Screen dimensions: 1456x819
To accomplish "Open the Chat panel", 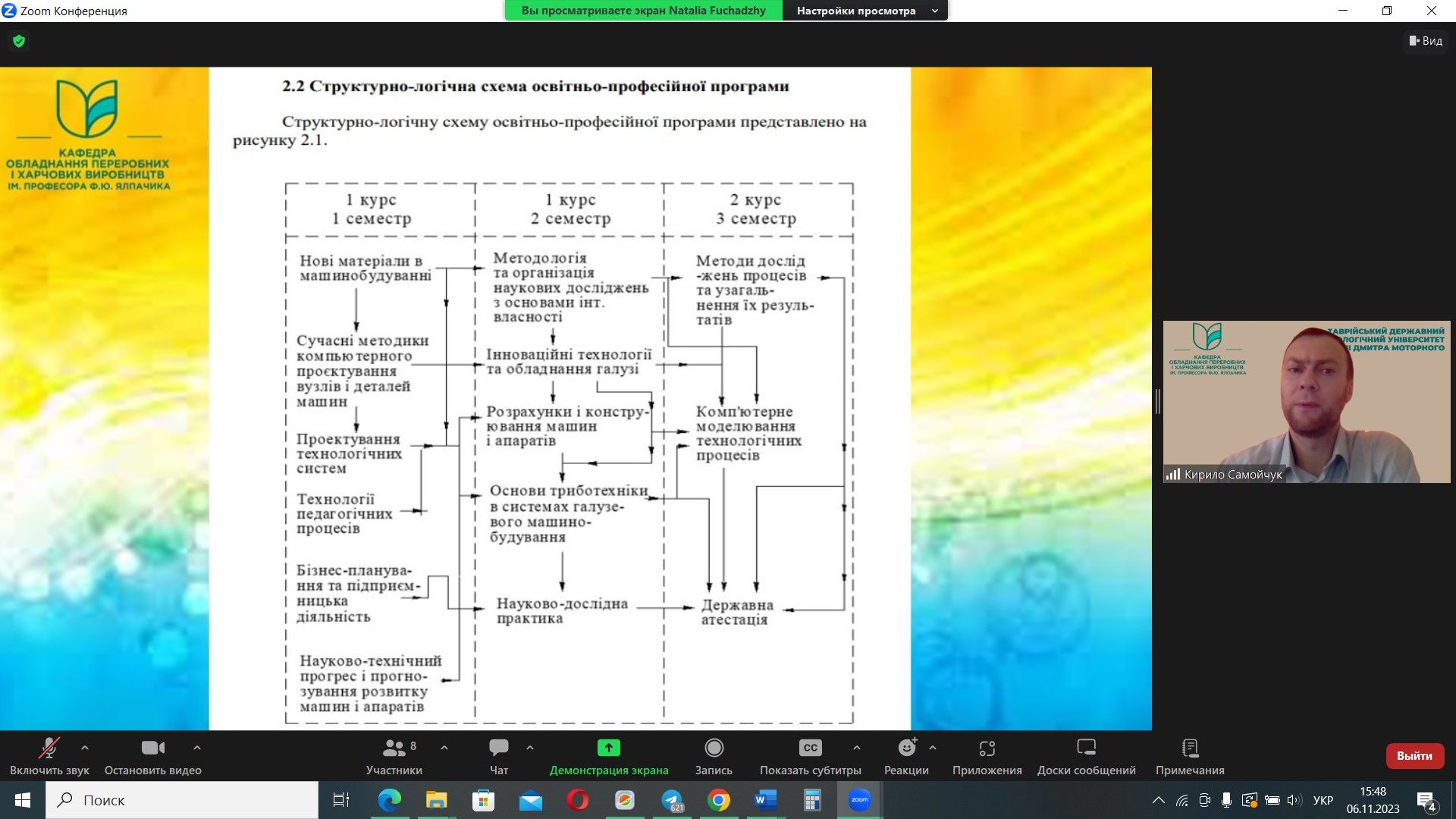I will pyautogui.click(x=498, y=748).
